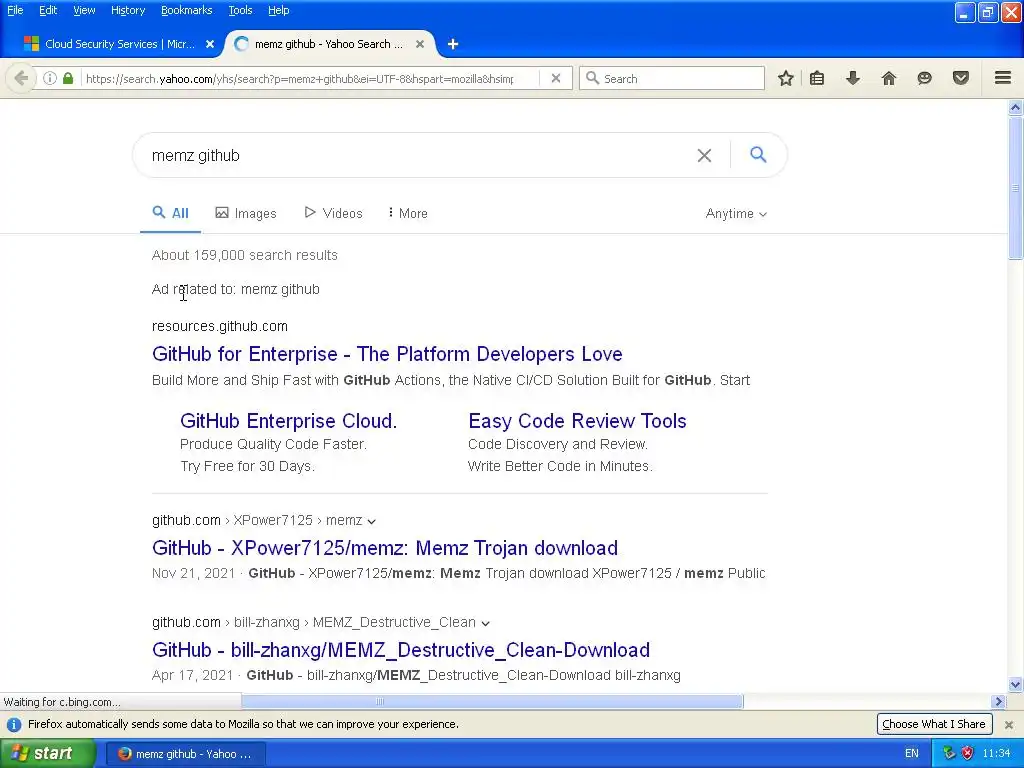Image resolution: width=1024 pixels, height=768 pixels.
Task: Submit Yahoo search with magnifier icon
Action: (x=758, y=155)
